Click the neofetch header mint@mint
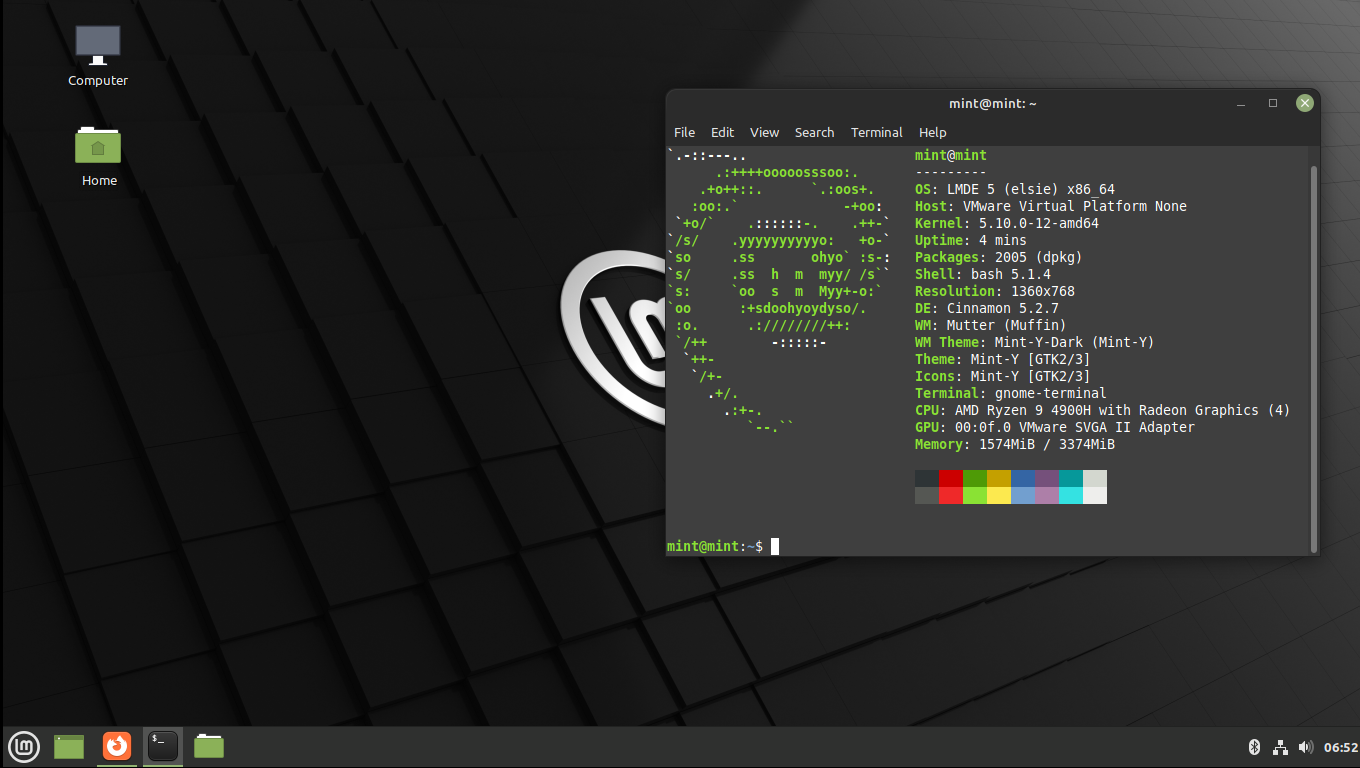Image resolution: width=1360 pixels, height=768 pixels. click(x=951, y=155)
